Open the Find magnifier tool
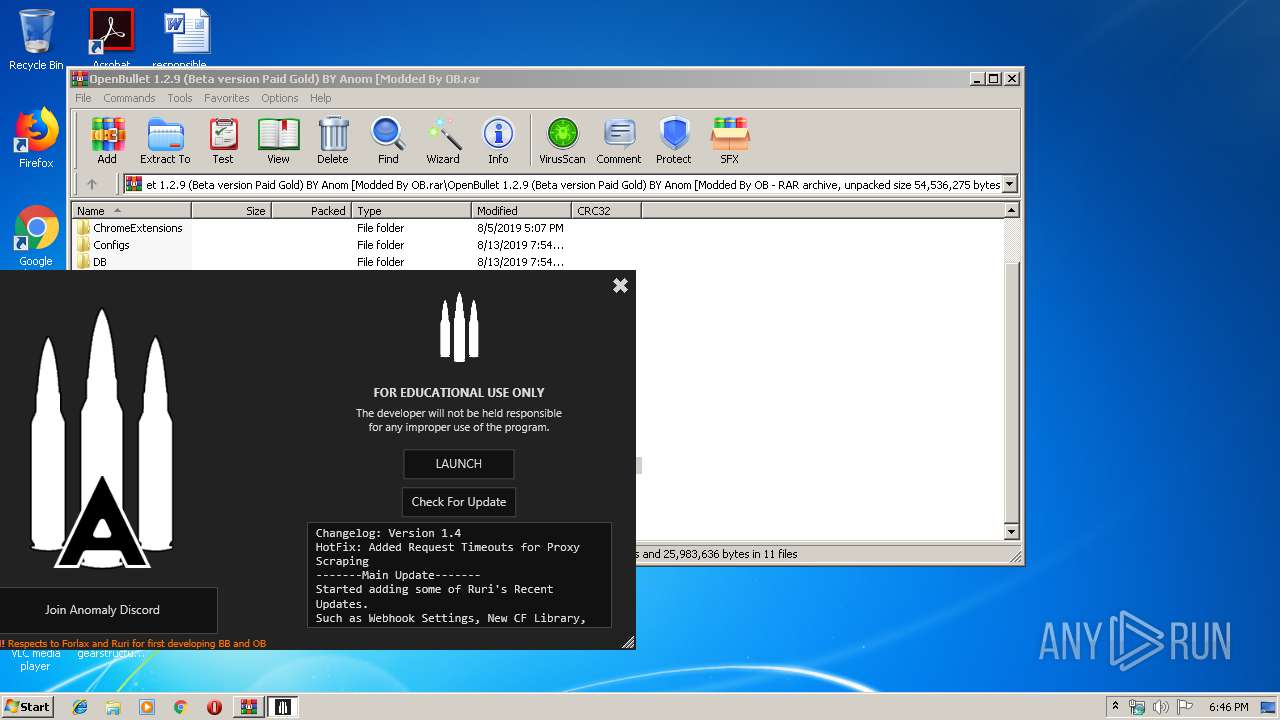The image size is (1280, 720). pyautogui.click(x=388, y=141)
